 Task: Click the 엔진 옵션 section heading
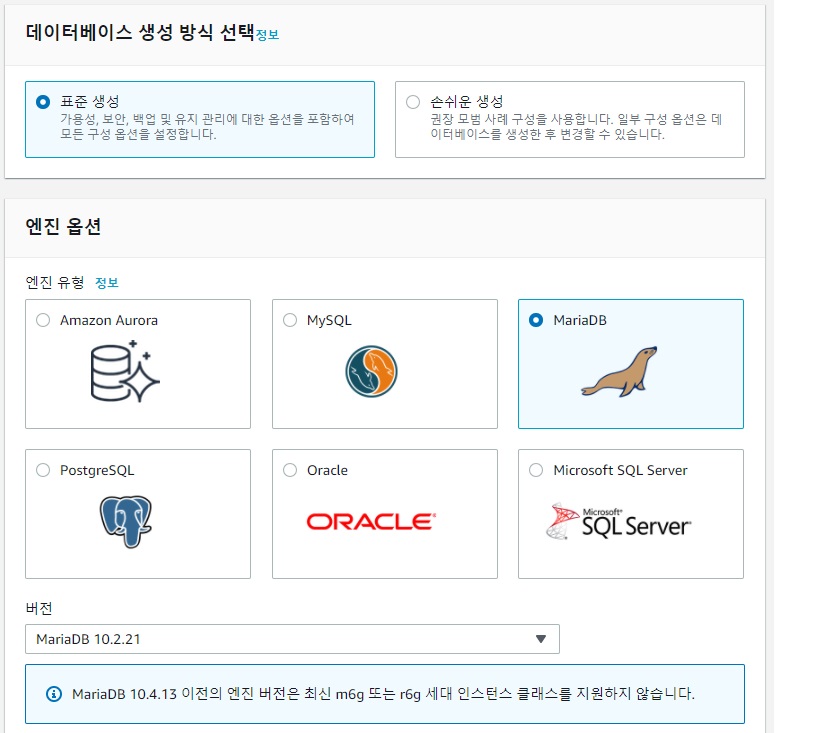point(63,226)
